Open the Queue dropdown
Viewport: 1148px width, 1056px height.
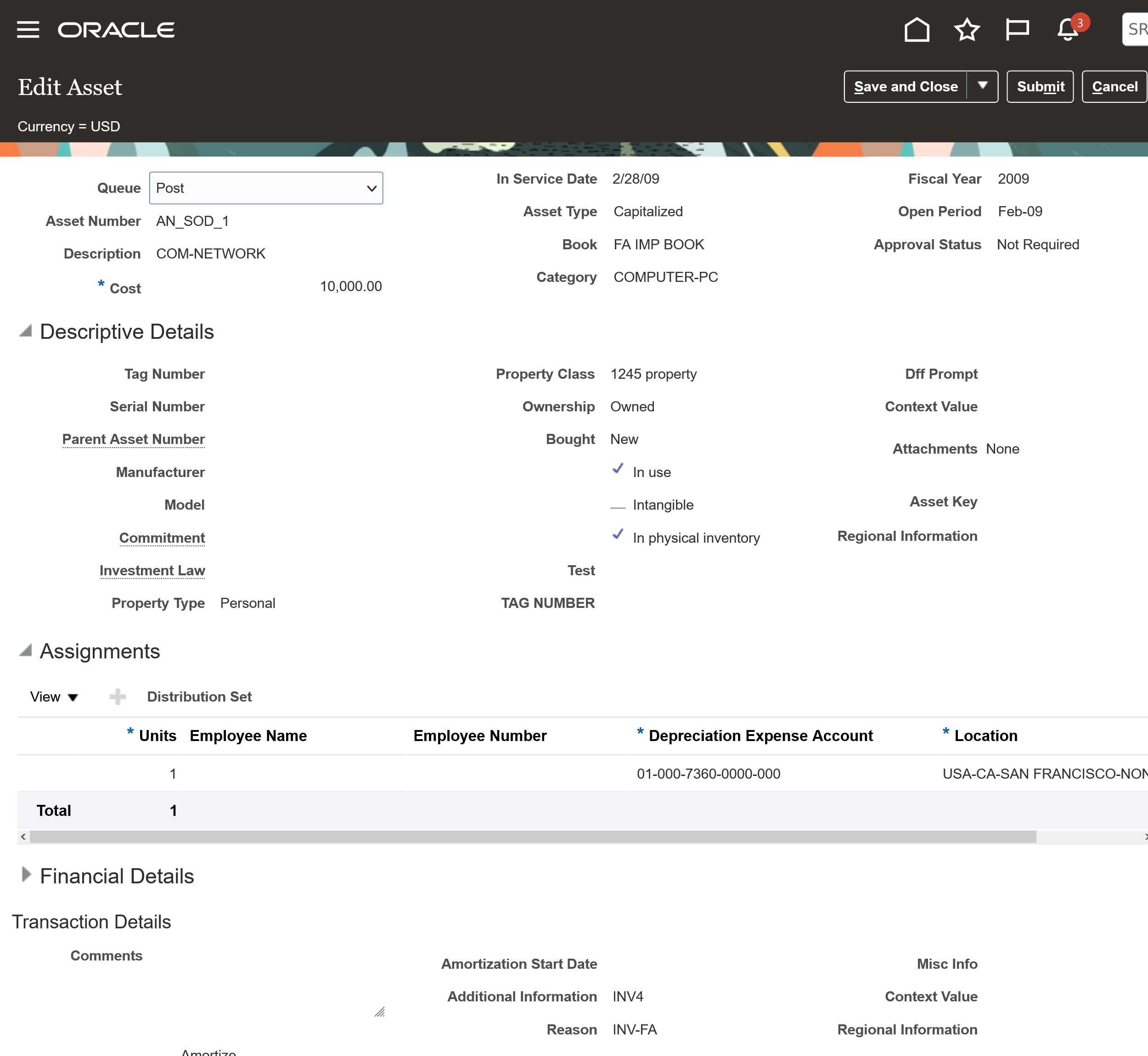(x=266, y=188)
